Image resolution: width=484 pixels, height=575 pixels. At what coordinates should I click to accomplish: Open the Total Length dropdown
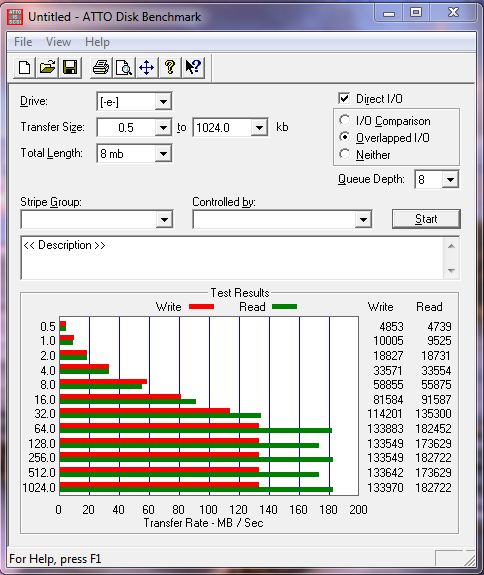[x=163, y=154]
